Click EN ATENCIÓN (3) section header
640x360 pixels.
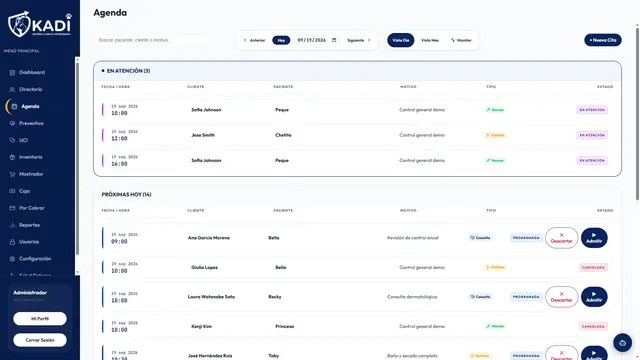(128, 71)
